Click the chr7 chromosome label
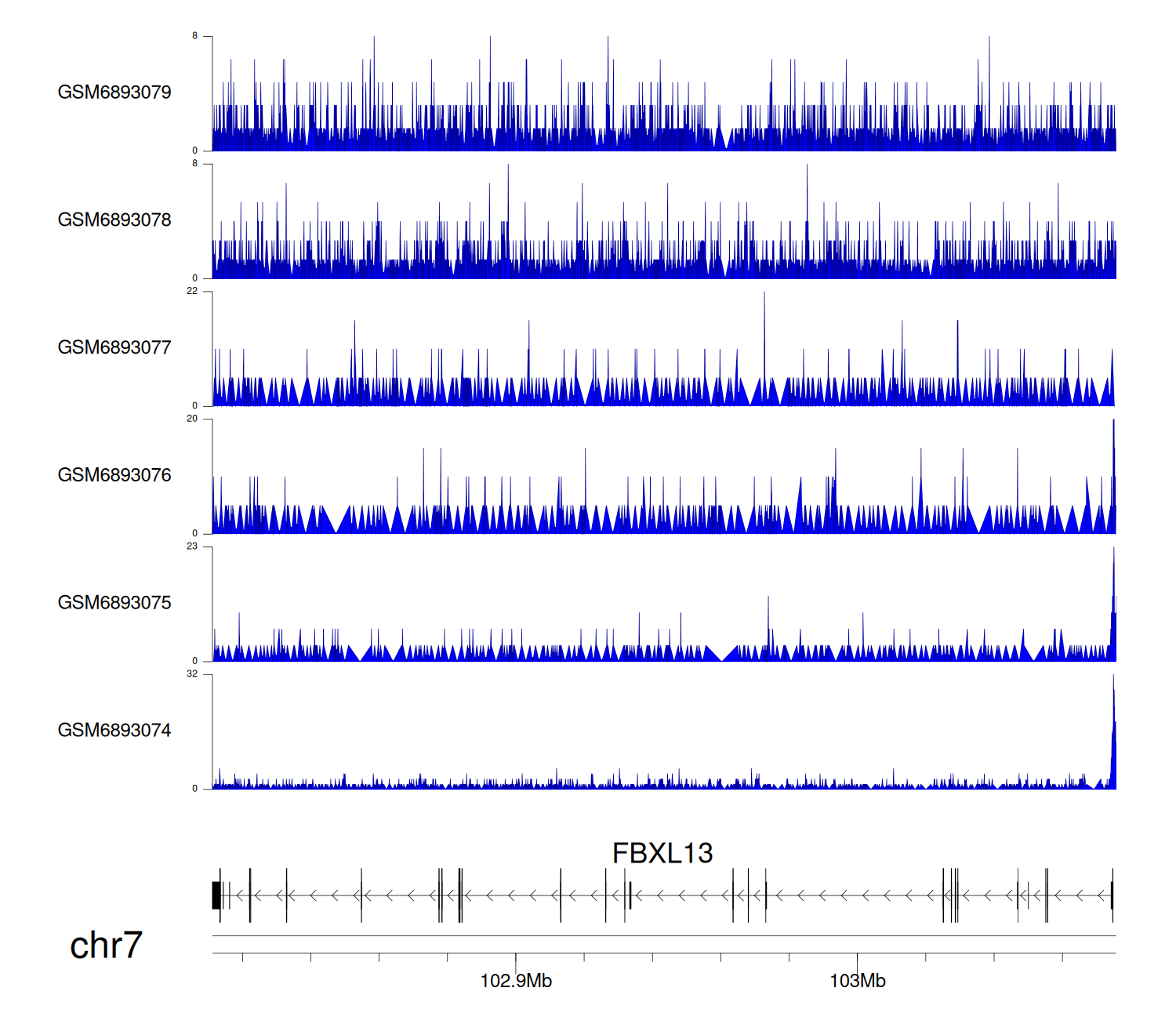This screenshot has height=1035, width=1176. click(106, 946)
